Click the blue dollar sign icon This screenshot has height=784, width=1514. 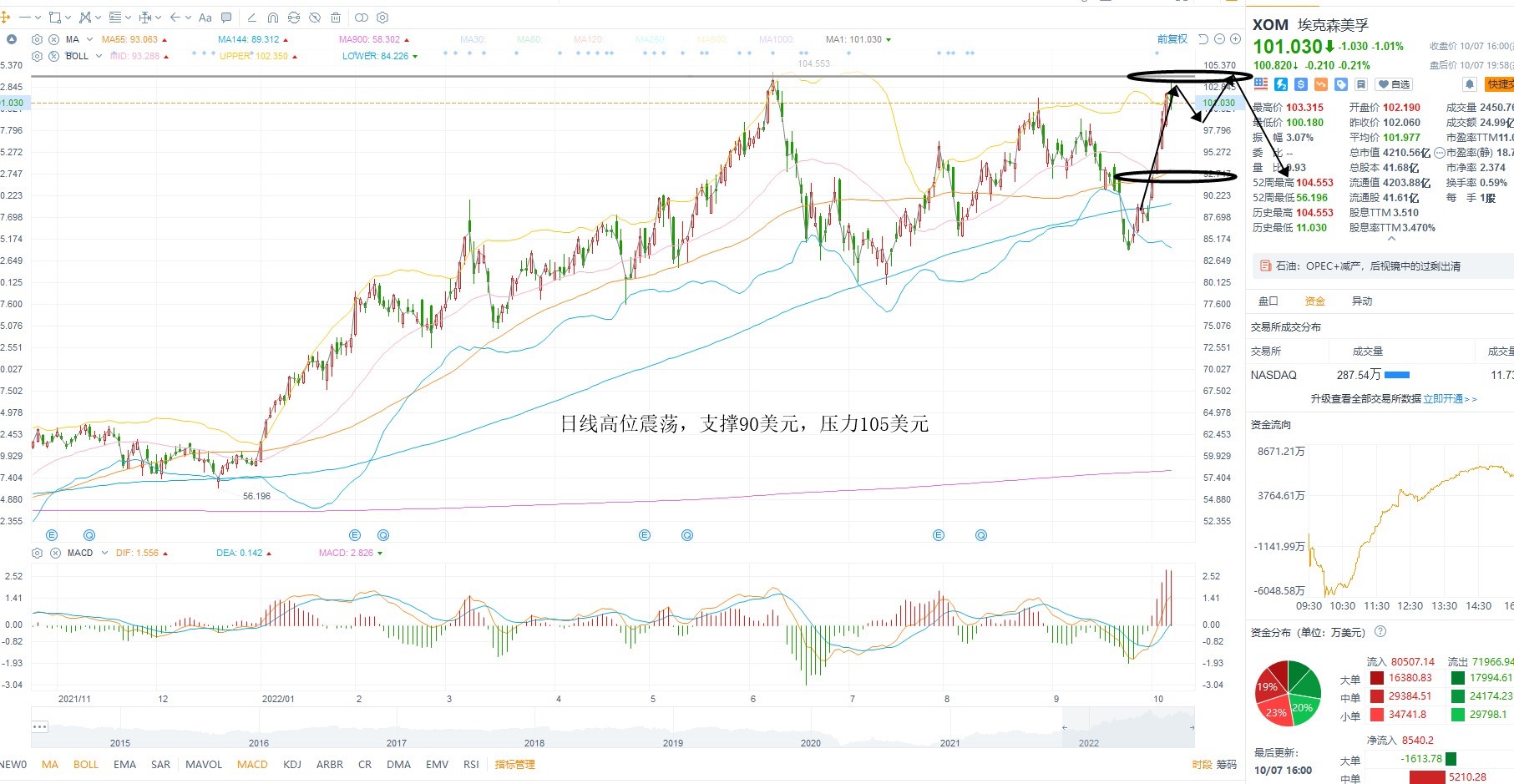(1301, 84)
